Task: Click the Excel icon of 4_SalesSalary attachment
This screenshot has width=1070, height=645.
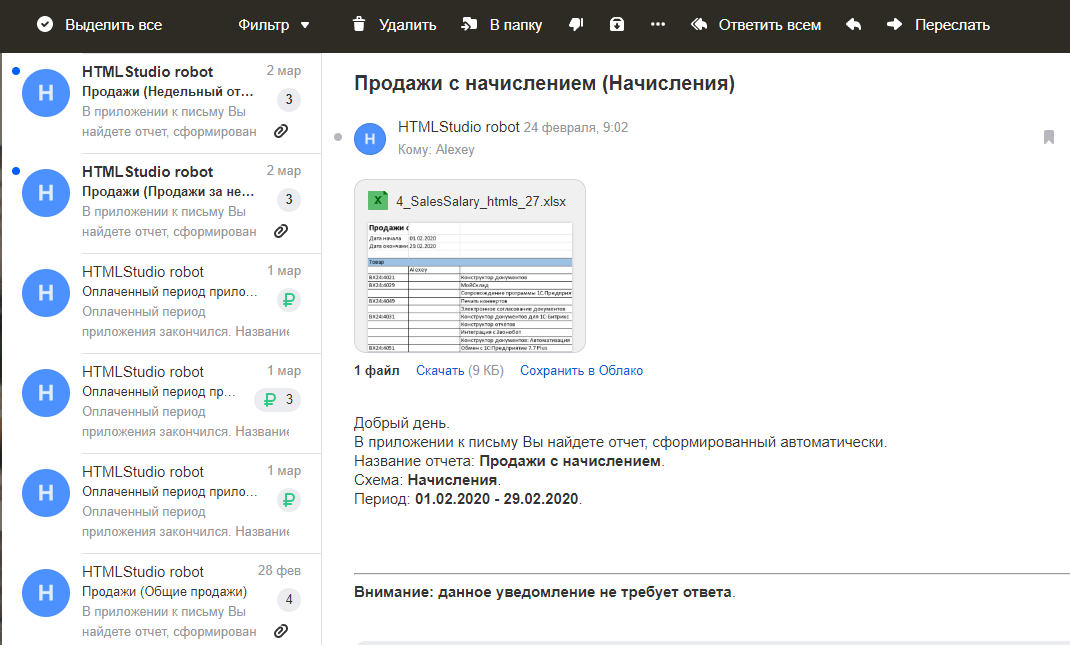Action: click(378, 201)
